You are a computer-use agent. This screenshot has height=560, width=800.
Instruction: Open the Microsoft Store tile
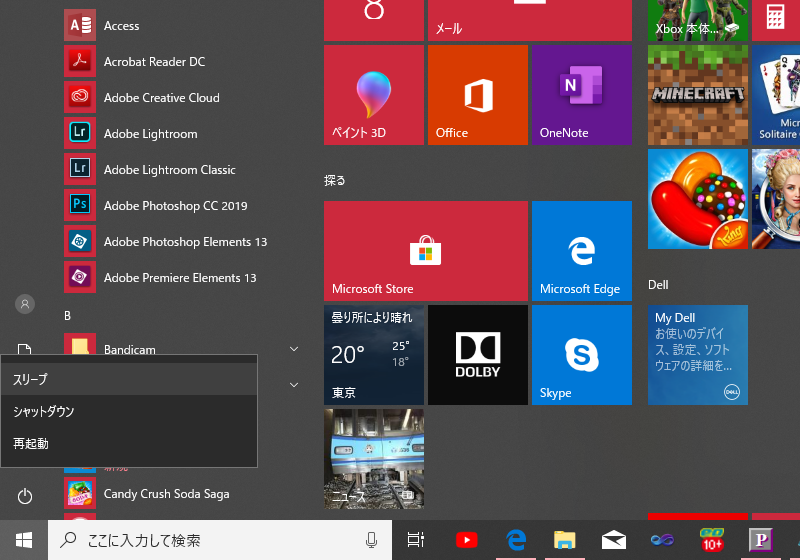point(426,251)
